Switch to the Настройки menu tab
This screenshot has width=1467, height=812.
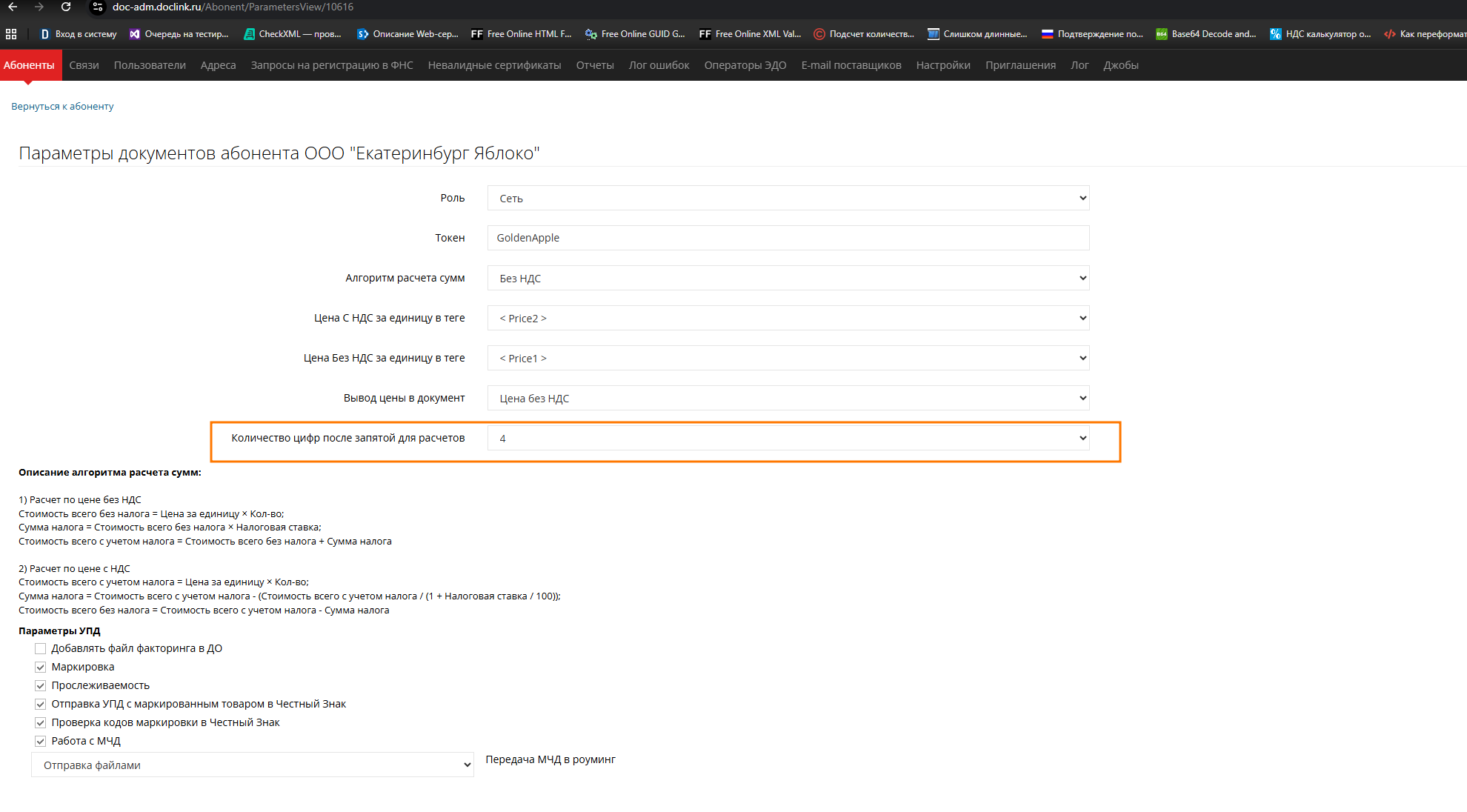tap(942, 65)
